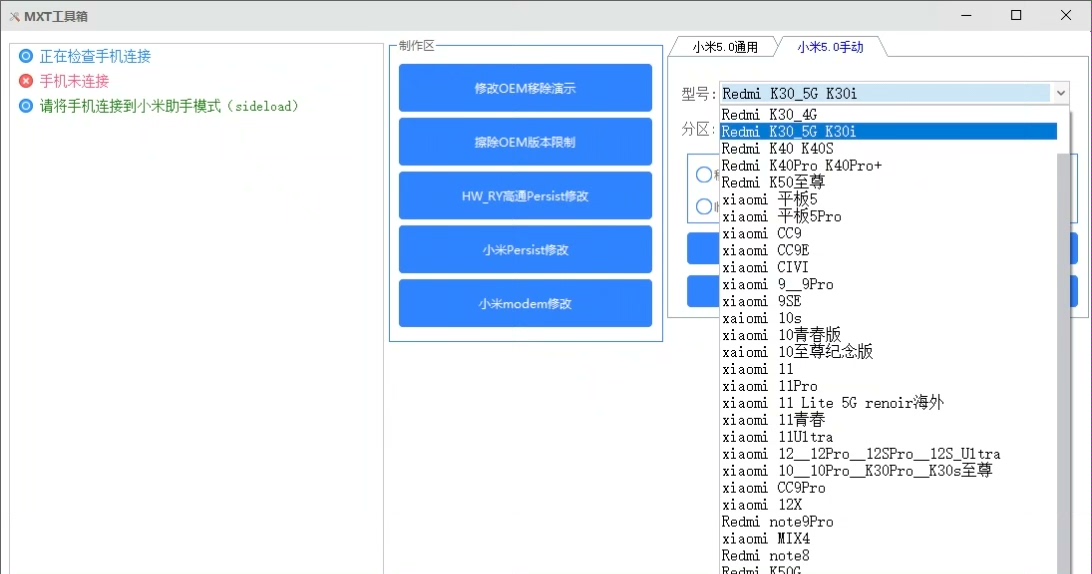Select xiaomi MIX4 from the list
This screenshot has width=1092, height=574.
click(889, 538)
